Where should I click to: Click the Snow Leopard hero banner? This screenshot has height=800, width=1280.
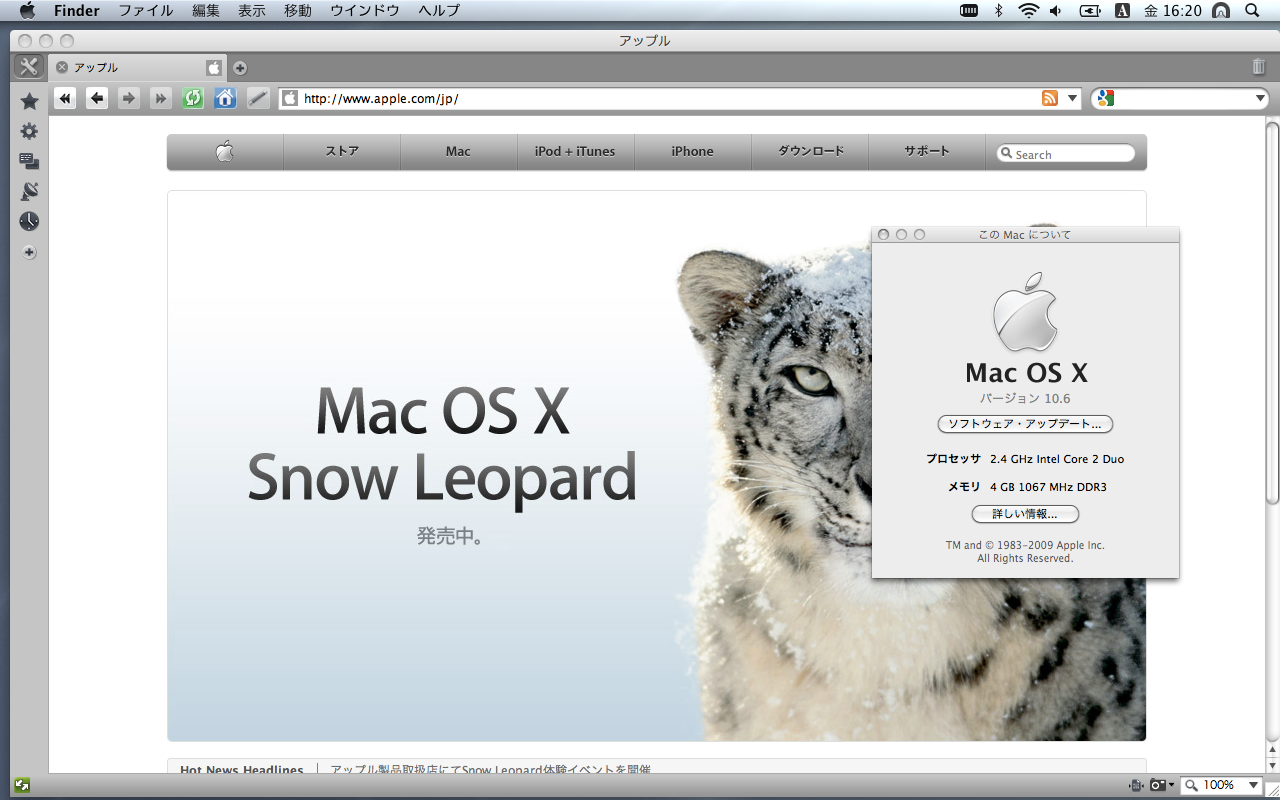pyautogui.click(x=656, y=466)
